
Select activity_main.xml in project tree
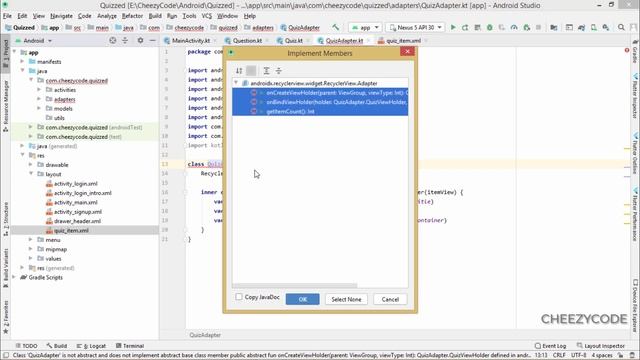[x=76, y=202]
